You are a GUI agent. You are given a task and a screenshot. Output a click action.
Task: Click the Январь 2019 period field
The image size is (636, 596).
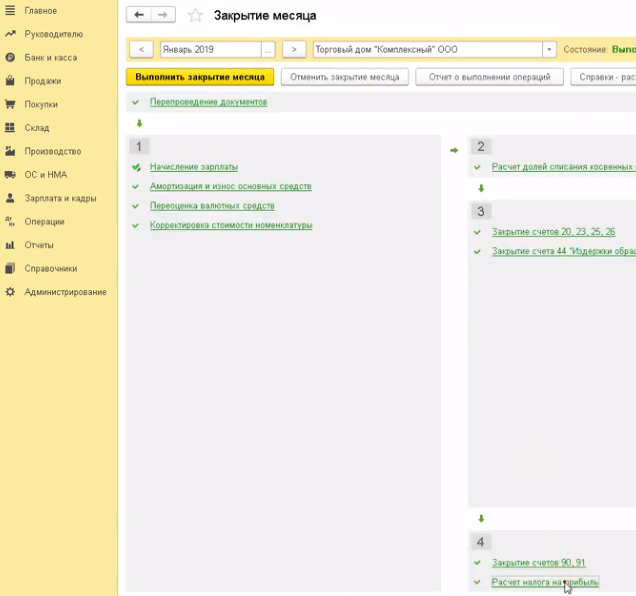point(210,49)
